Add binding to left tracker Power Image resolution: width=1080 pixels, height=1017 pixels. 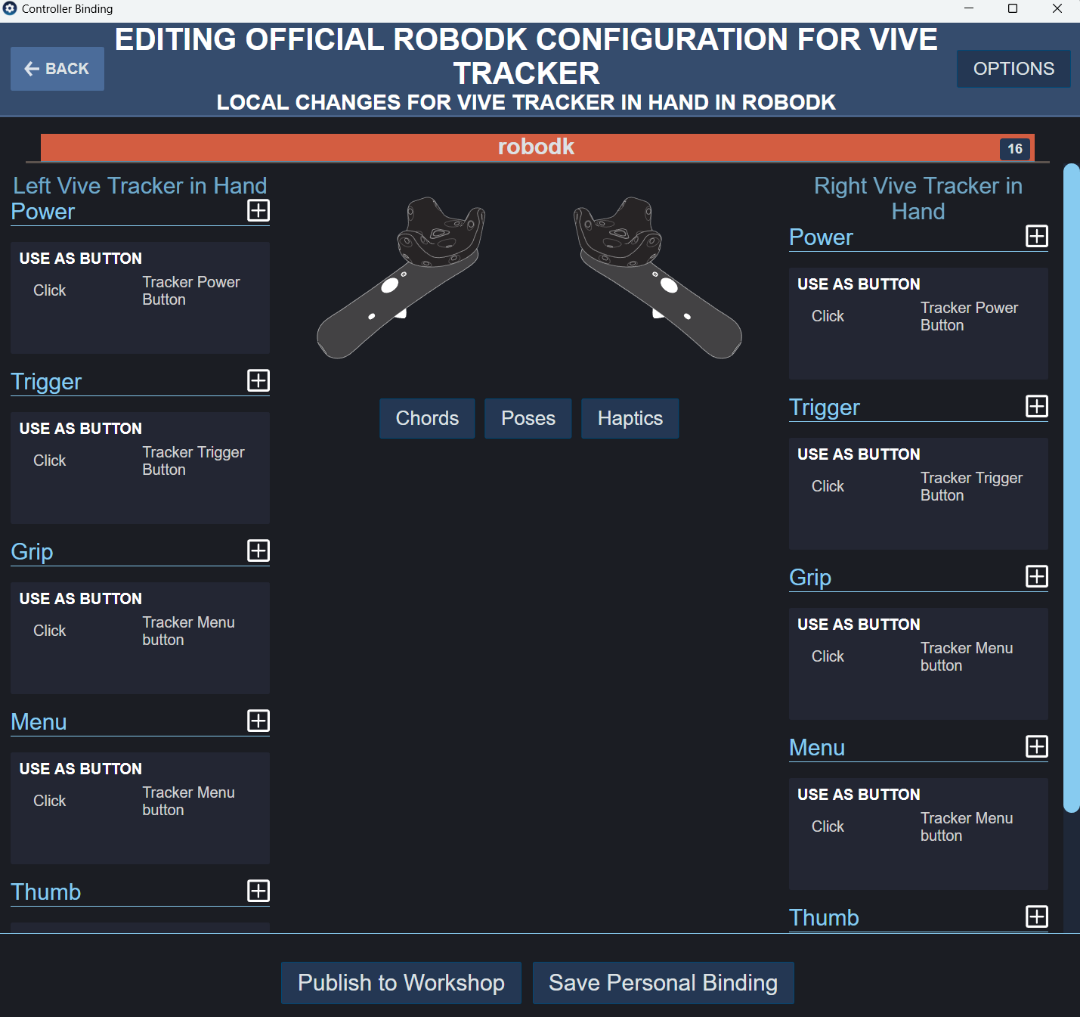click(258, 211)
